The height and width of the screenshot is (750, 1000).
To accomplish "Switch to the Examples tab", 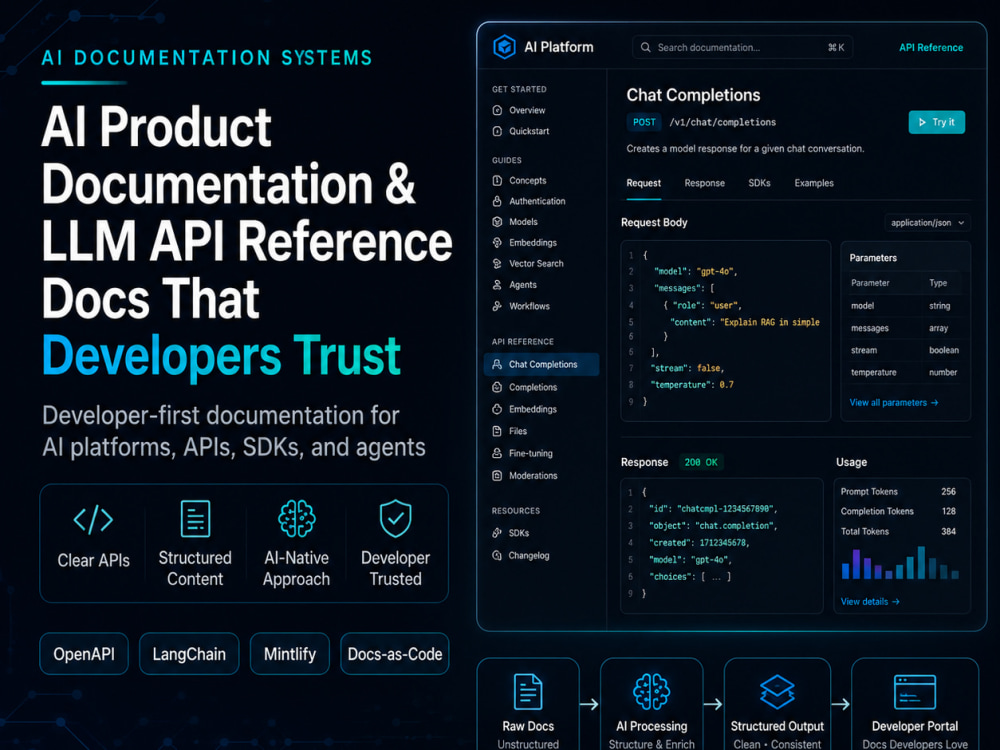I will (814, 183).
